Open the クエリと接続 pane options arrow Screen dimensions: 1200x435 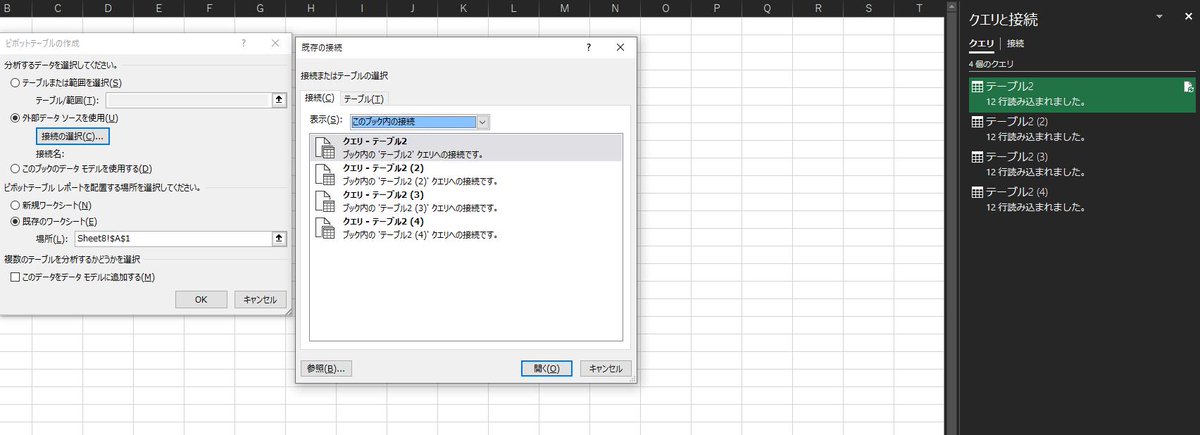[x=1159, y=18]
